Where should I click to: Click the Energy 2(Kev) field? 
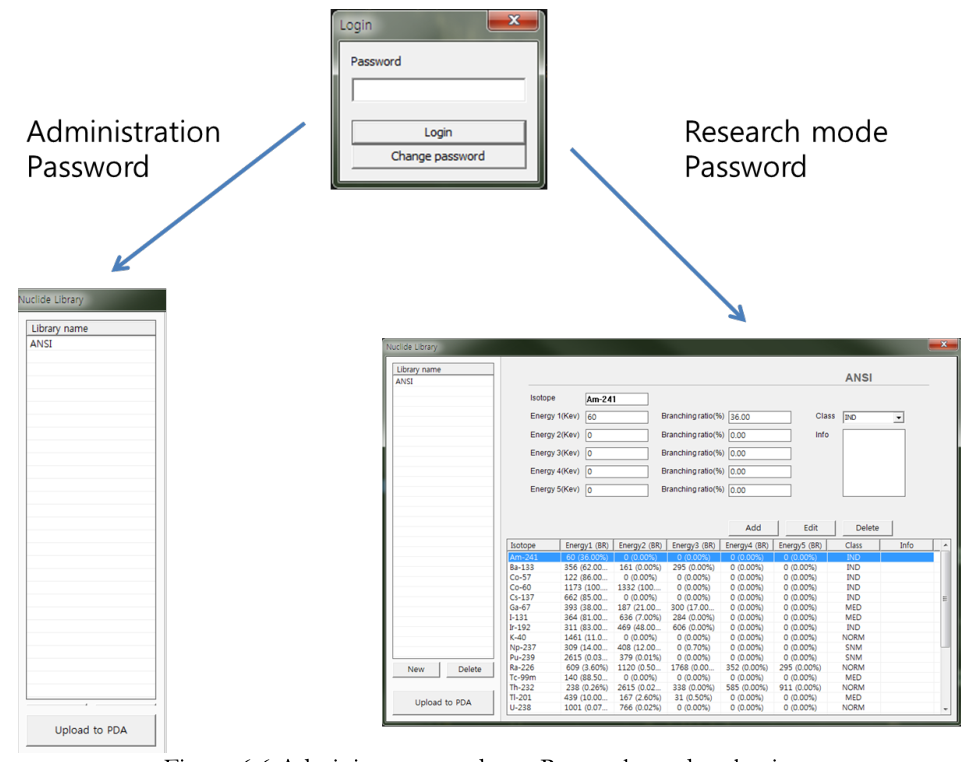(x=617, y=435)
